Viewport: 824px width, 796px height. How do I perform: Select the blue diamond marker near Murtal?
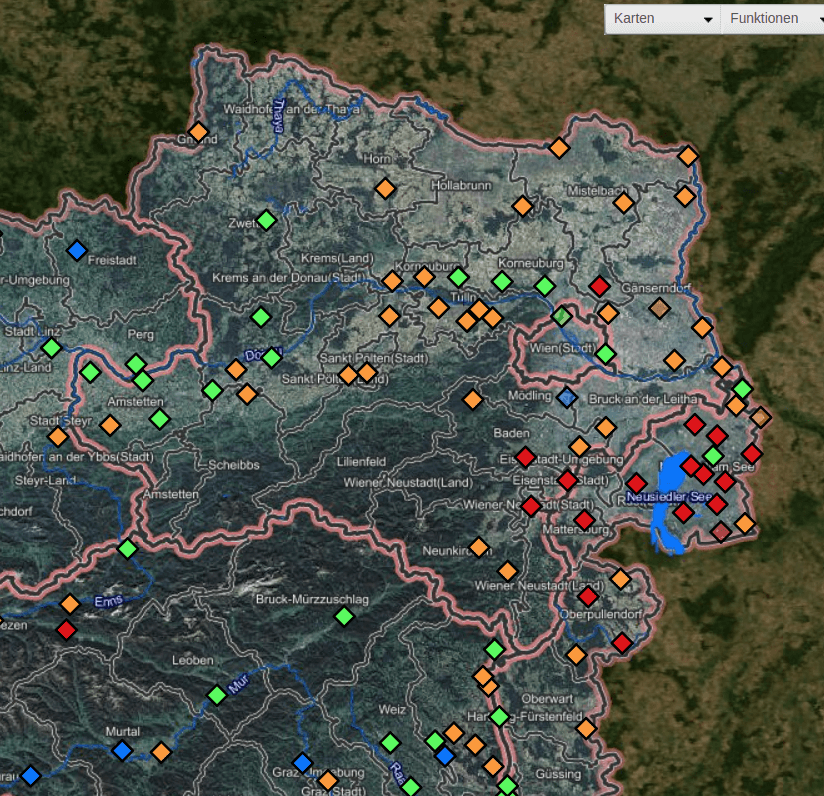click(123, 748)
